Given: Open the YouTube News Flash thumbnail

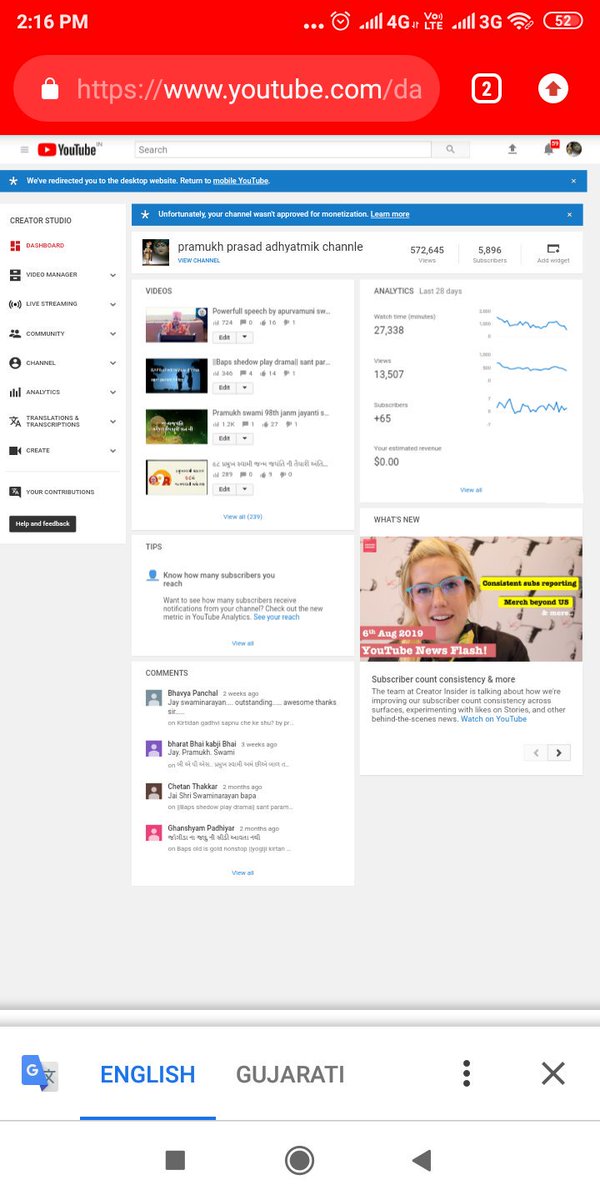Looking at the screenshot, I should coord(471,598).
